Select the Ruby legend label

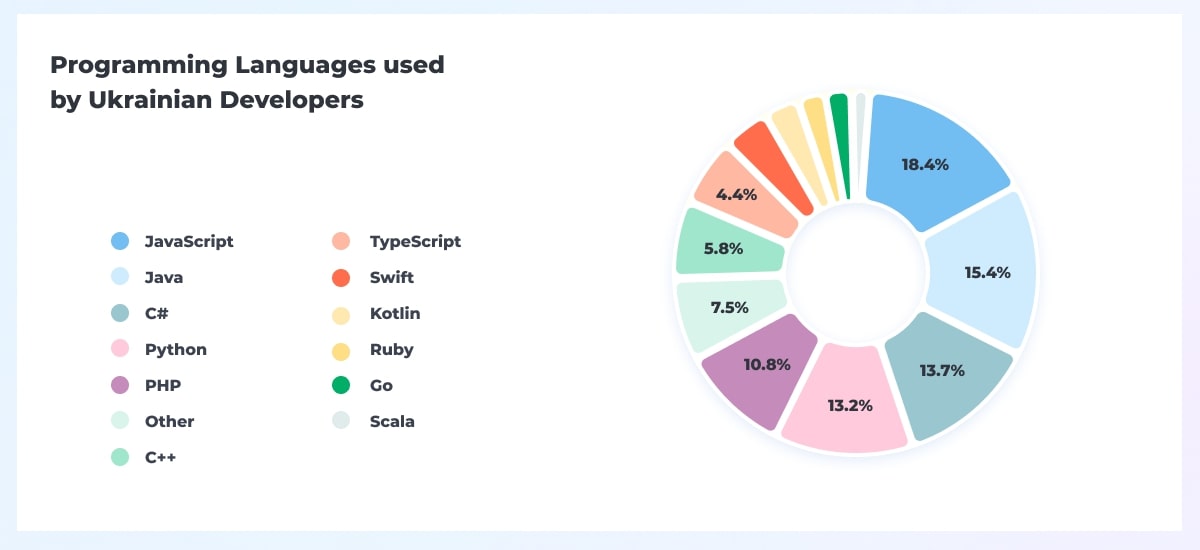tap(391, 349)
